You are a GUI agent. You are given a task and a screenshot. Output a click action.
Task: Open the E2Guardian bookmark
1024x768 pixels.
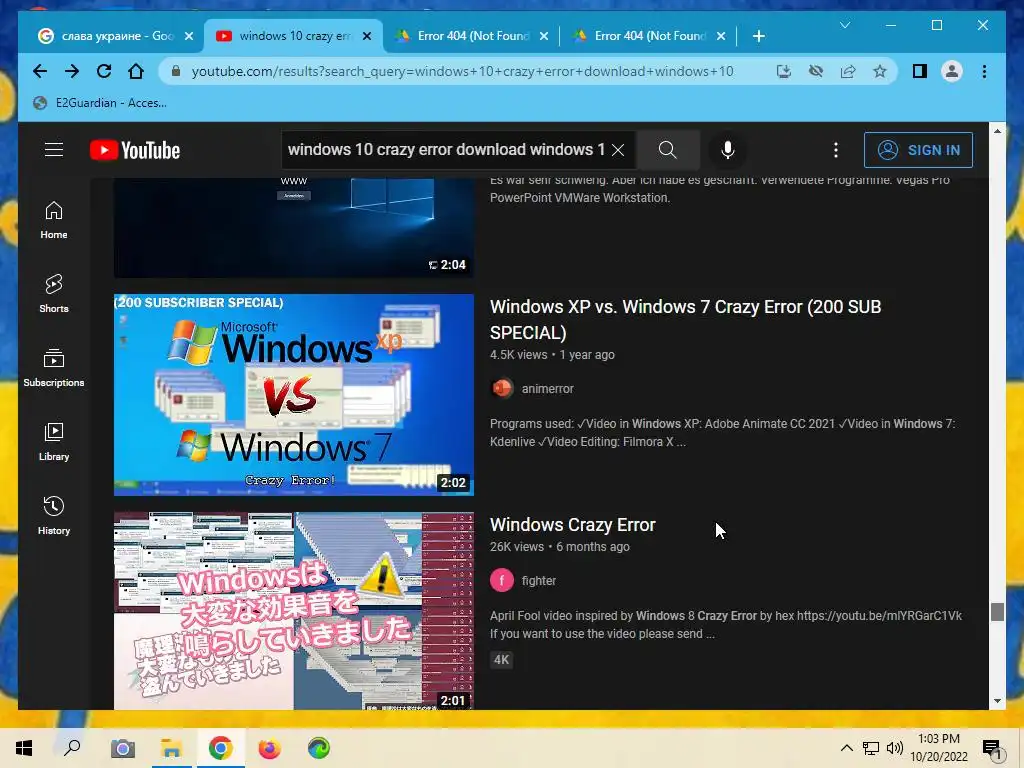point(100,103)
